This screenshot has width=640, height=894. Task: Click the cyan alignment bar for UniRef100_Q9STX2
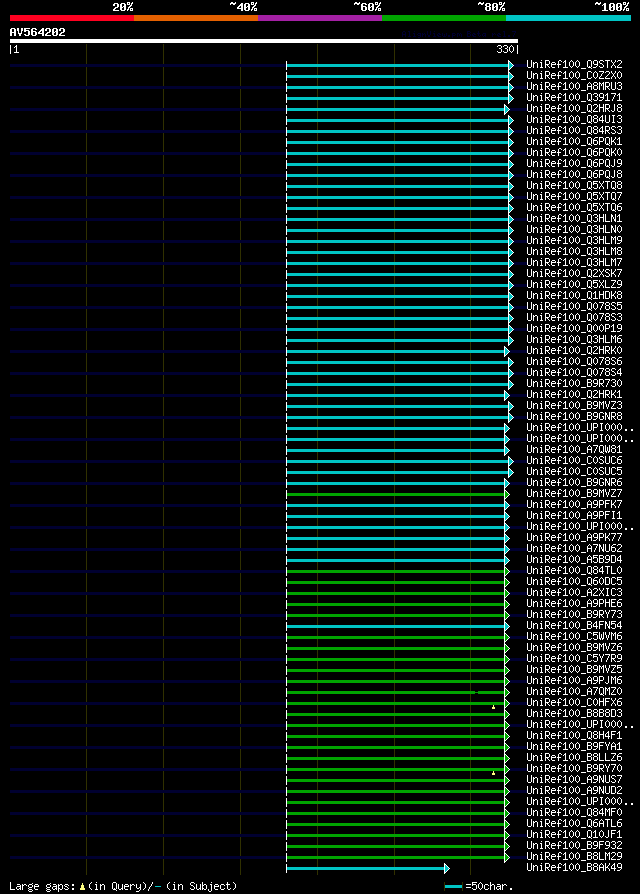[x=397, y=66]
